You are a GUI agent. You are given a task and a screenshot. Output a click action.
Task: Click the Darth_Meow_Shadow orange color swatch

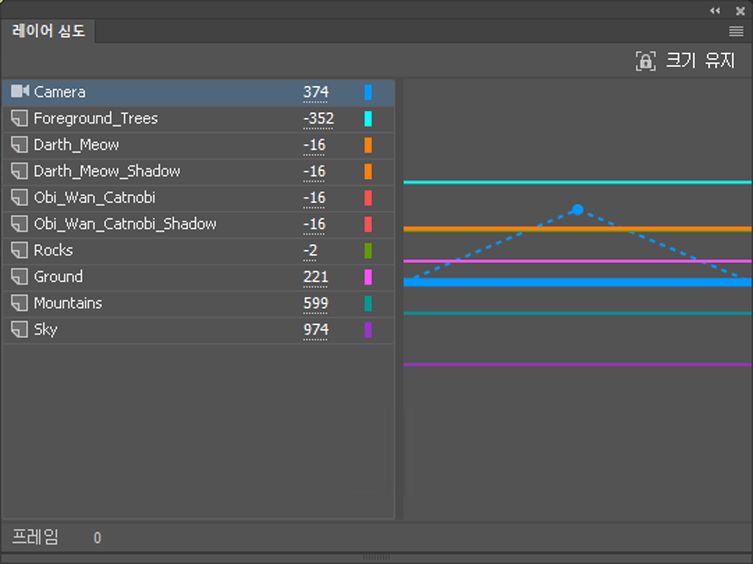tap(368, 171)
